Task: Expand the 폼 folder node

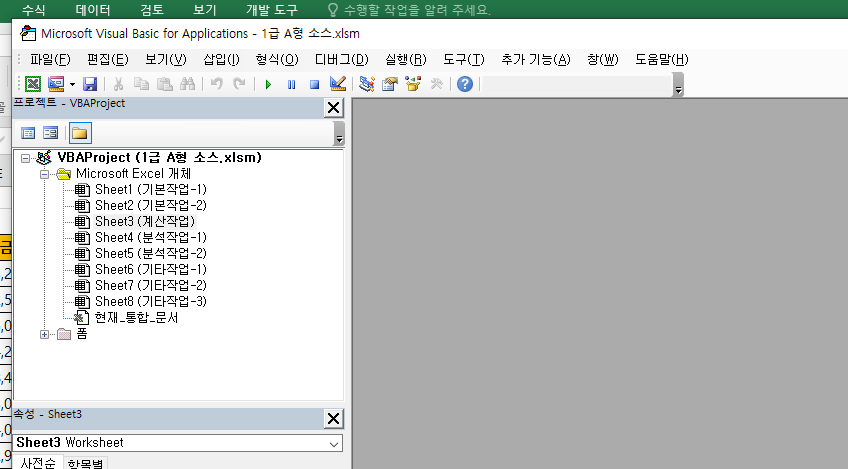Action: click(x=45, y=334)
